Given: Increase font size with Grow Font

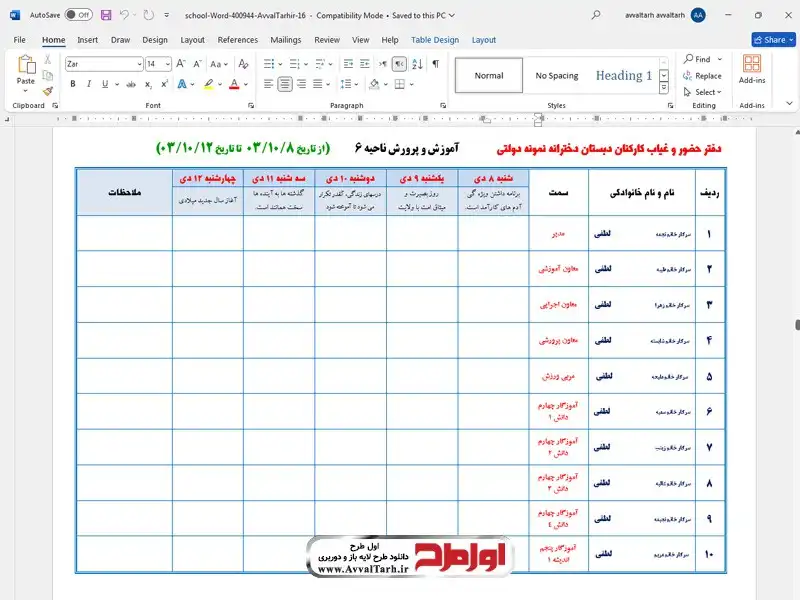Looking at the screenshot, I should tap(181, 64).
